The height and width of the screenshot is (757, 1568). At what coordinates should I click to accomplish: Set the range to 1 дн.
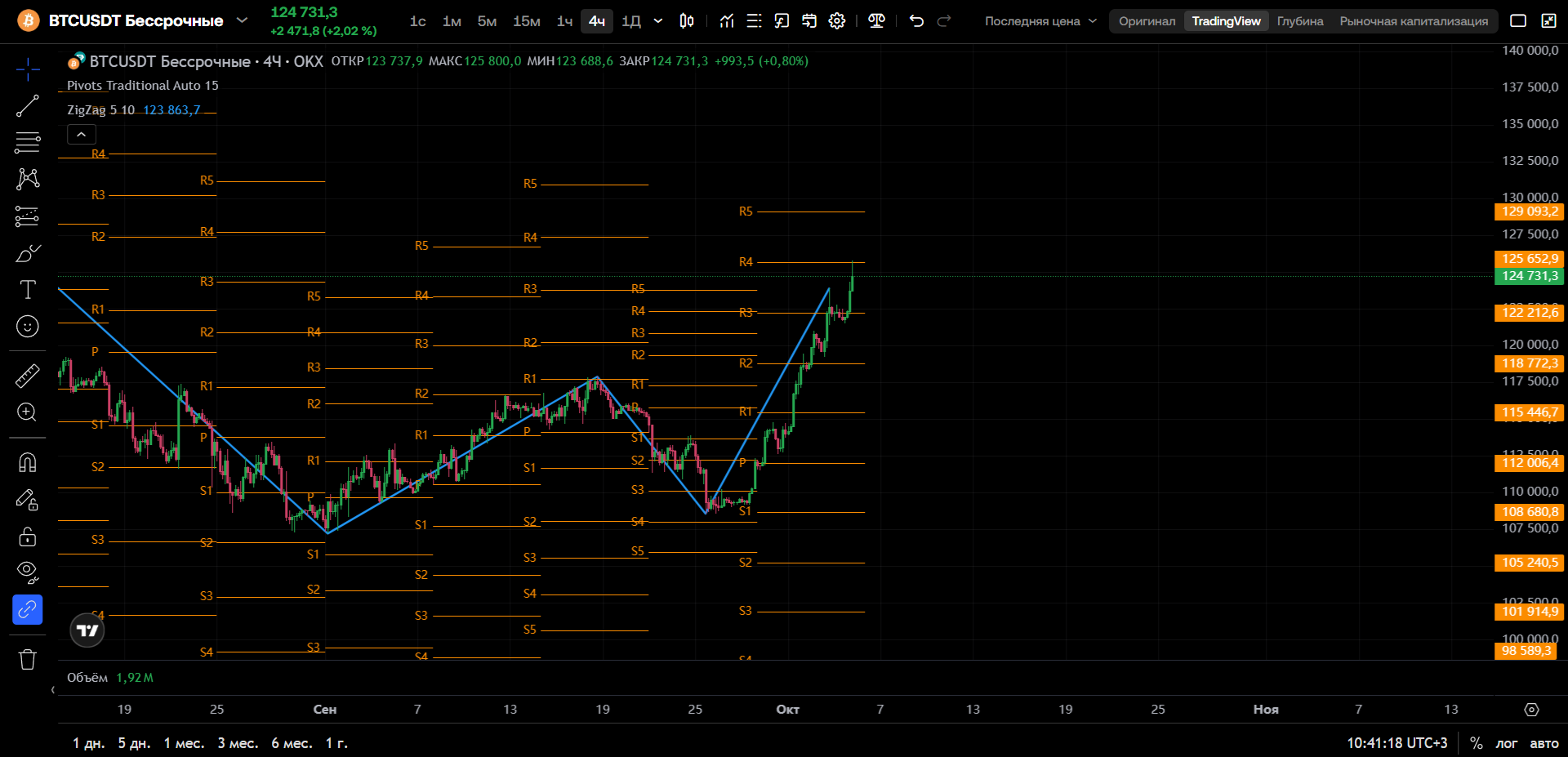(x=89, y=743)
